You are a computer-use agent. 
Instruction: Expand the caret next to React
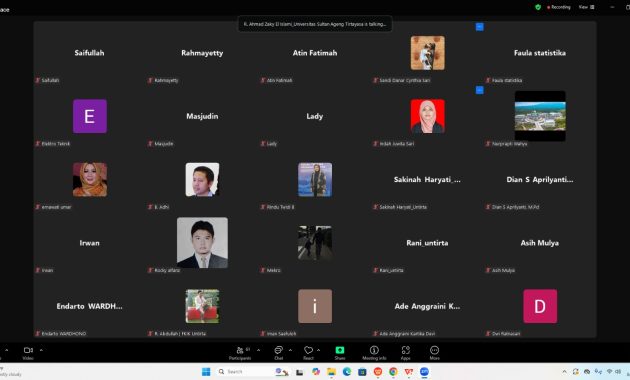pos(318,350)
